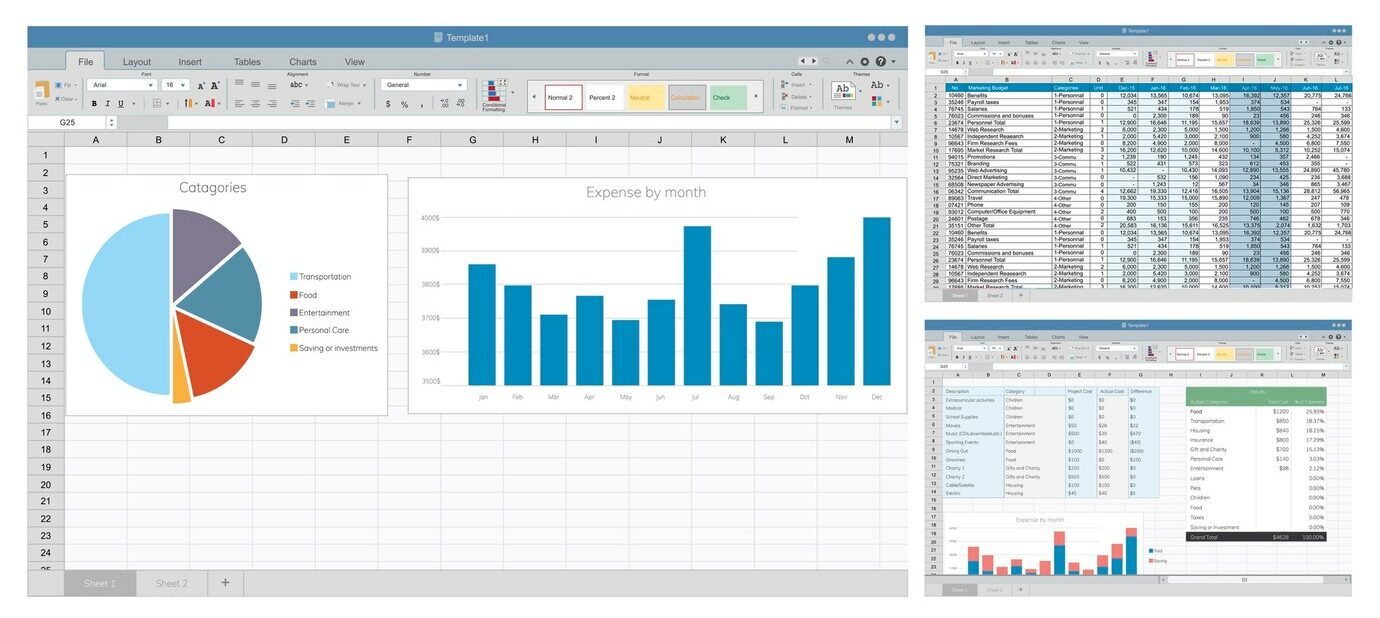Open the Themes gallery icon
Screen dimensions: 1380x618
(843, 90)
